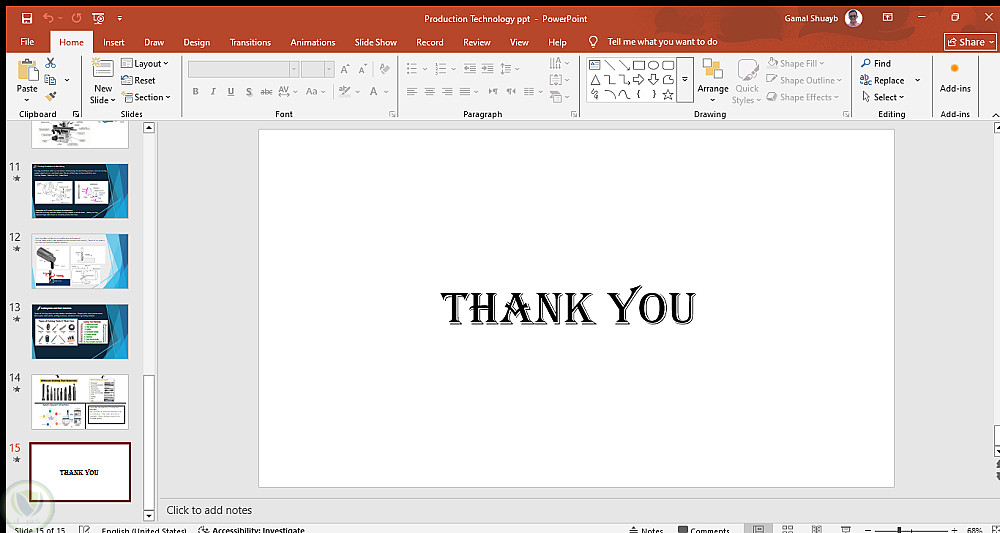Switch to the Animations tab
This screenshot has width=1000, height=533.
click(x=312, y=42)
